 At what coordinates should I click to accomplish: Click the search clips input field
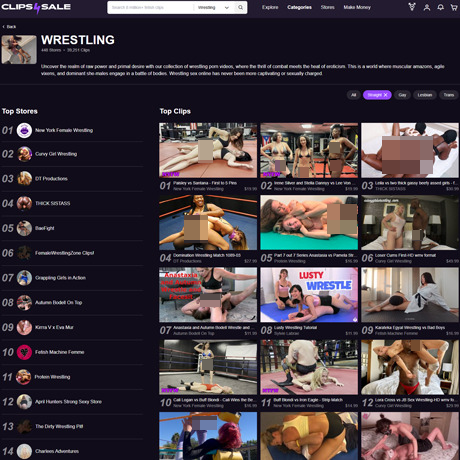click(x=151, y=7)
